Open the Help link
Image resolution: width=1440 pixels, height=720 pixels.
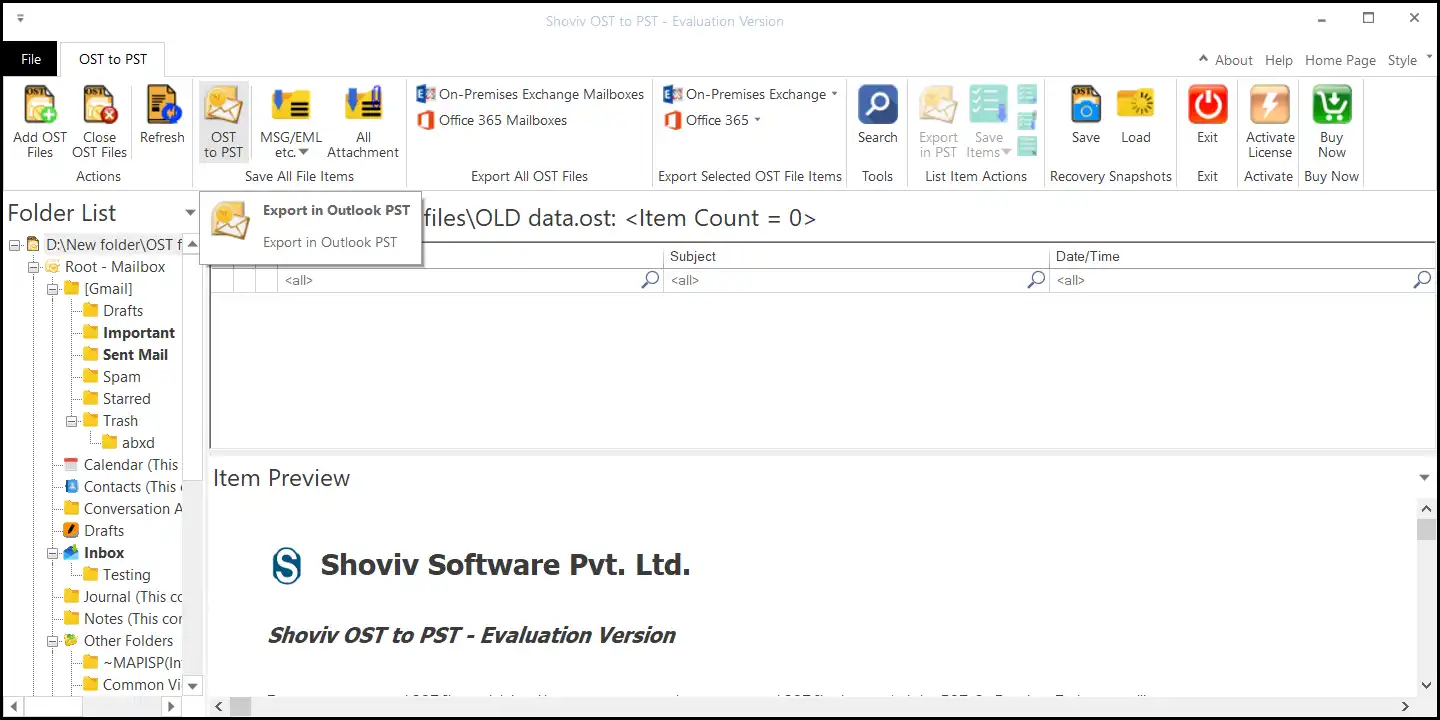coord(1279,60)
